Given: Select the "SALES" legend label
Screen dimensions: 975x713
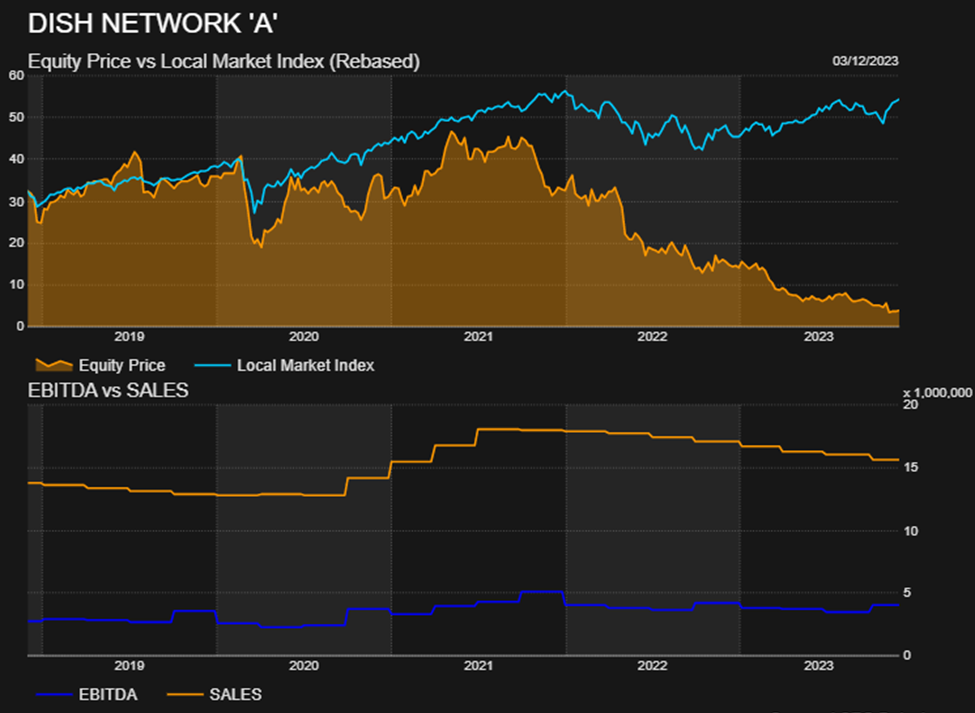Looking at the screenshot, I should pyautogui.click(x=235, y=694).
